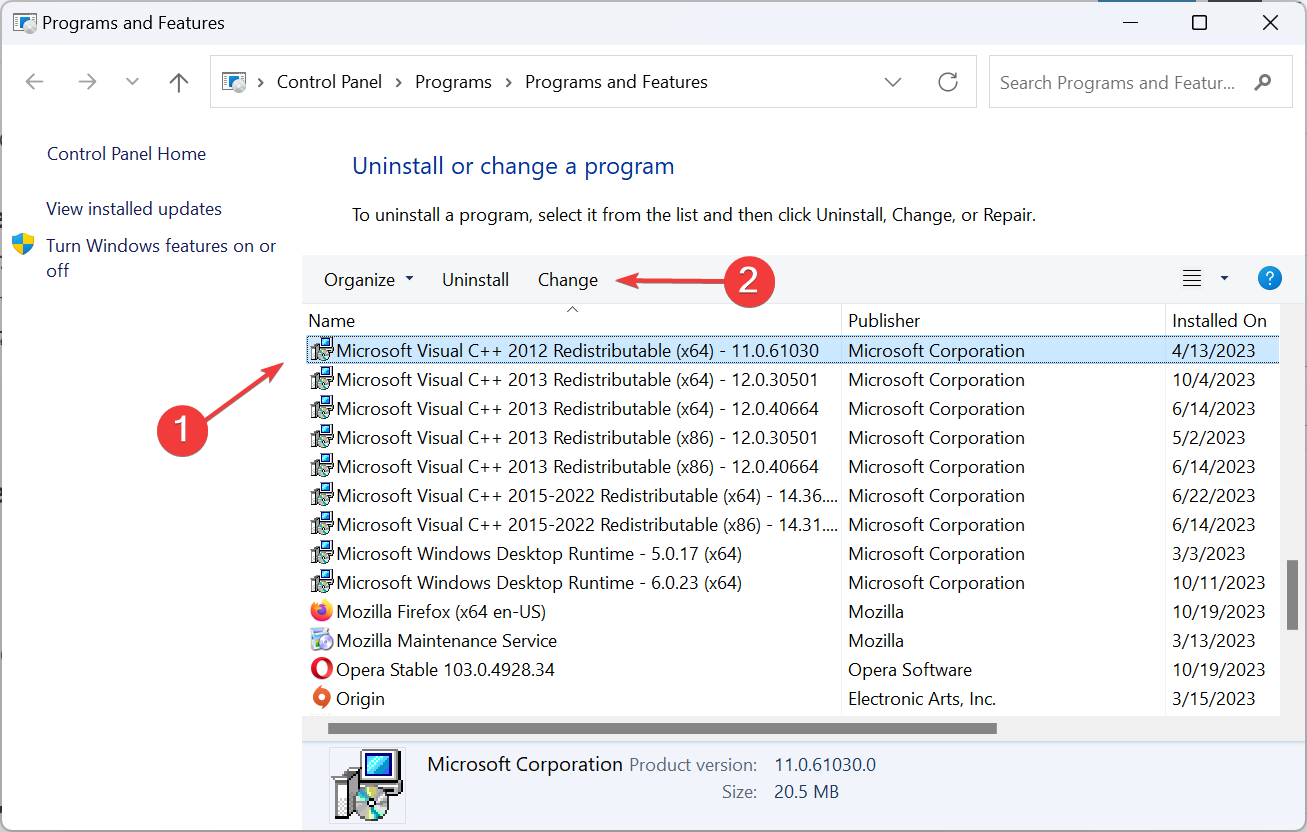Refresh the list with the refresh icon
Viewport: 1307px width, 832px height.
[947, 82]
